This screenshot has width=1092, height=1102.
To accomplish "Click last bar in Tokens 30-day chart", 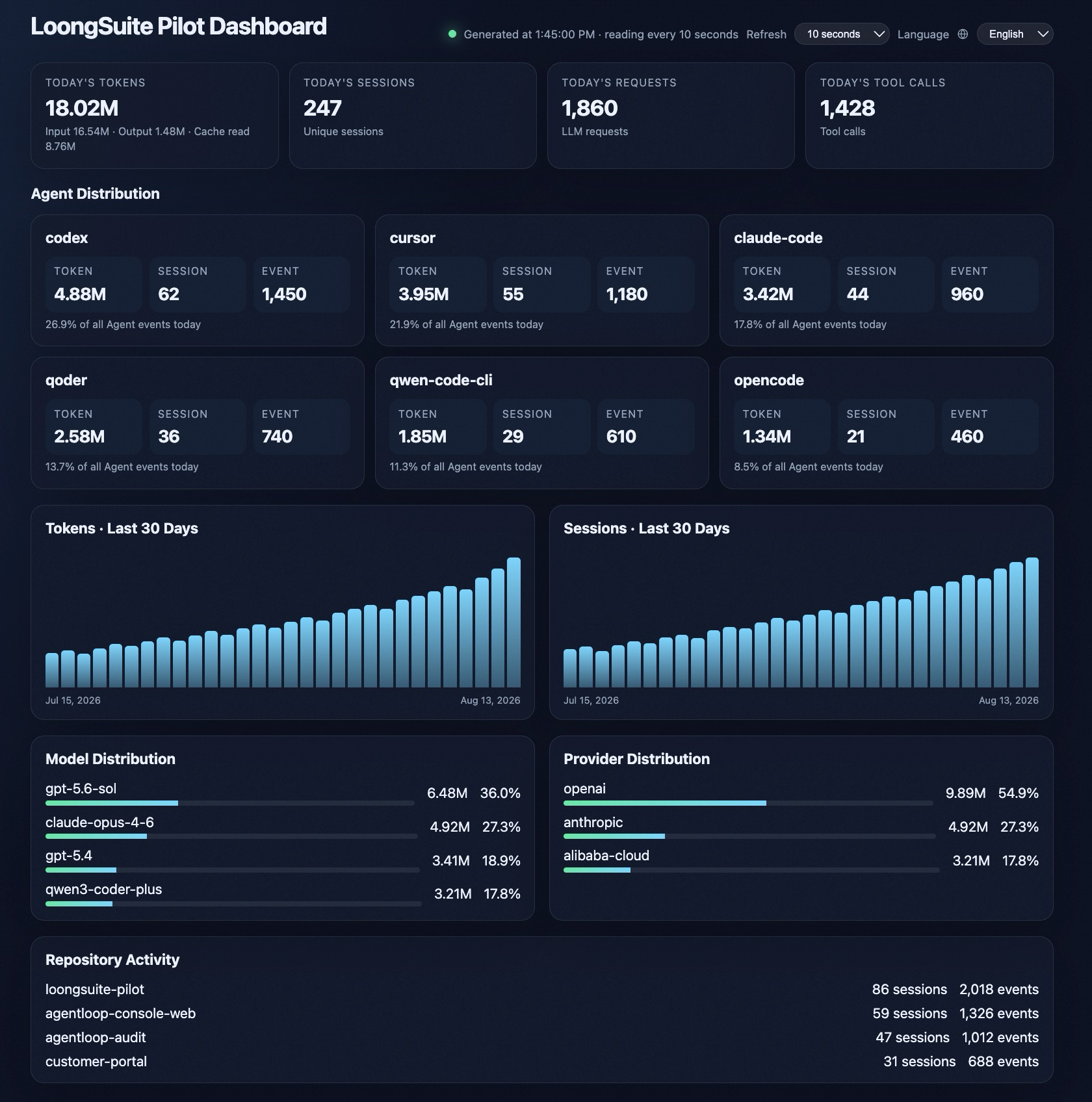I will [513, 622].
